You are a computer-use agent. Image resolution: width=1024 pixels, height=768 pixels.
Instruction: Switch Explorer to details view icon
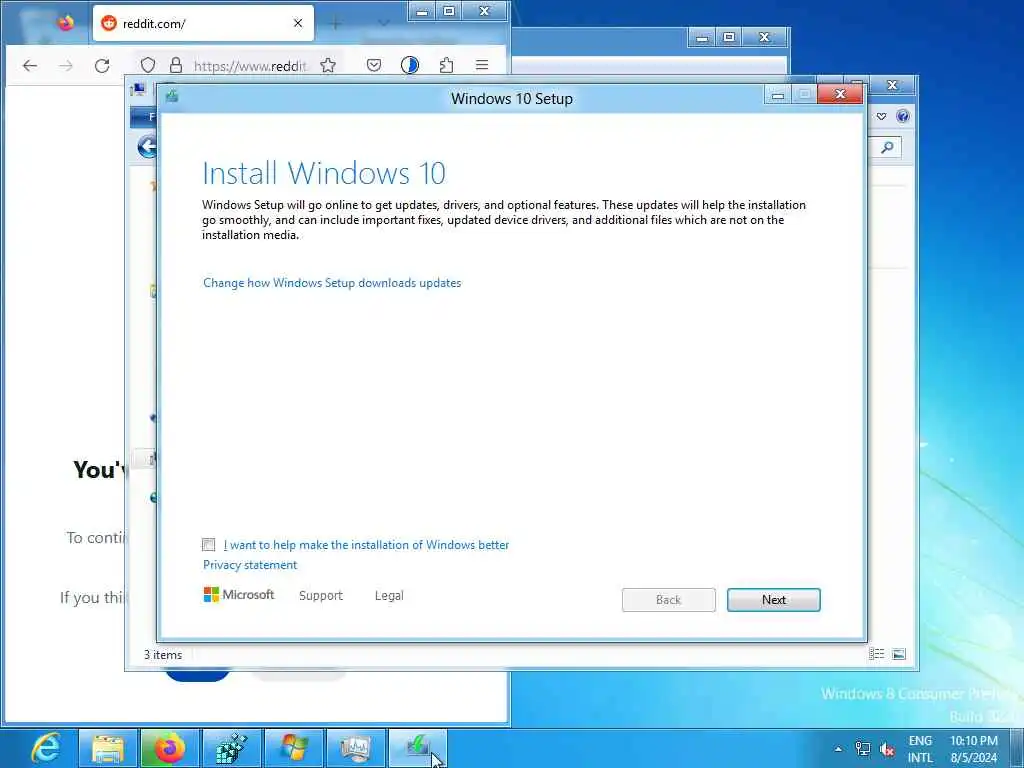[876, 654]
